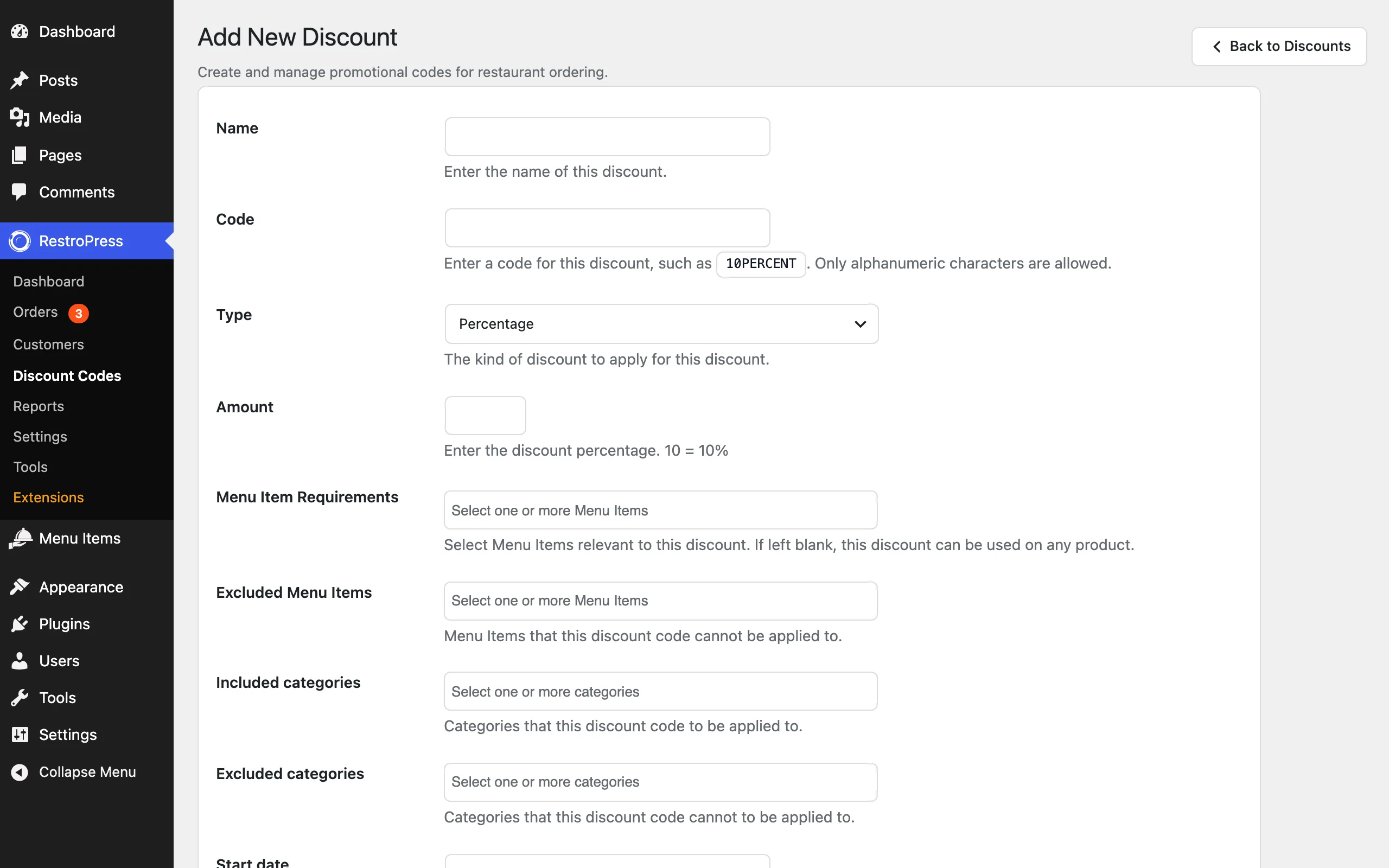The height and width of the screenshot is (868, 1389).
Task: Click the Appearance paintbrush icon
Action: (20, 586)
